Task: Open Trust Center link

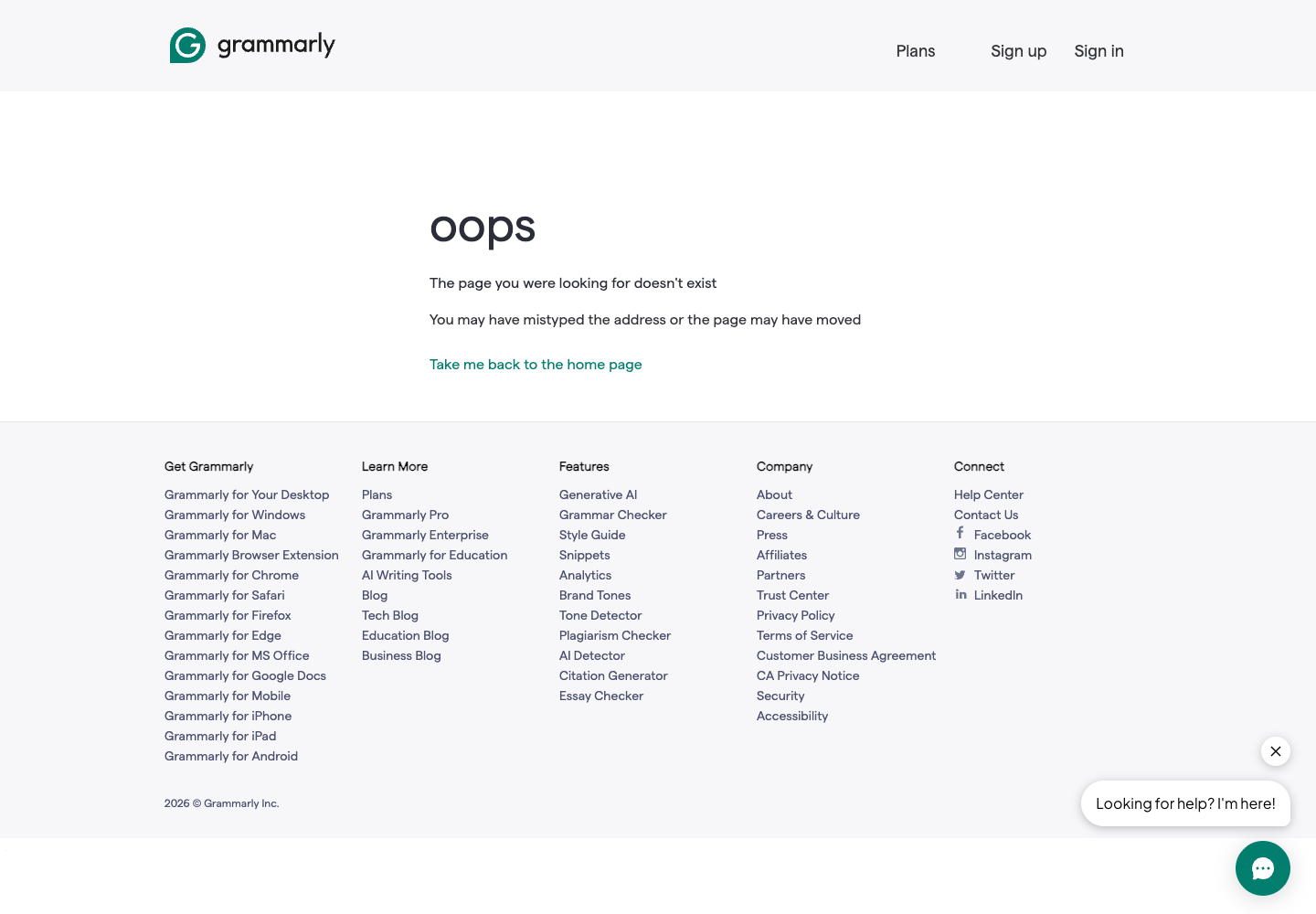Action: 792,595
